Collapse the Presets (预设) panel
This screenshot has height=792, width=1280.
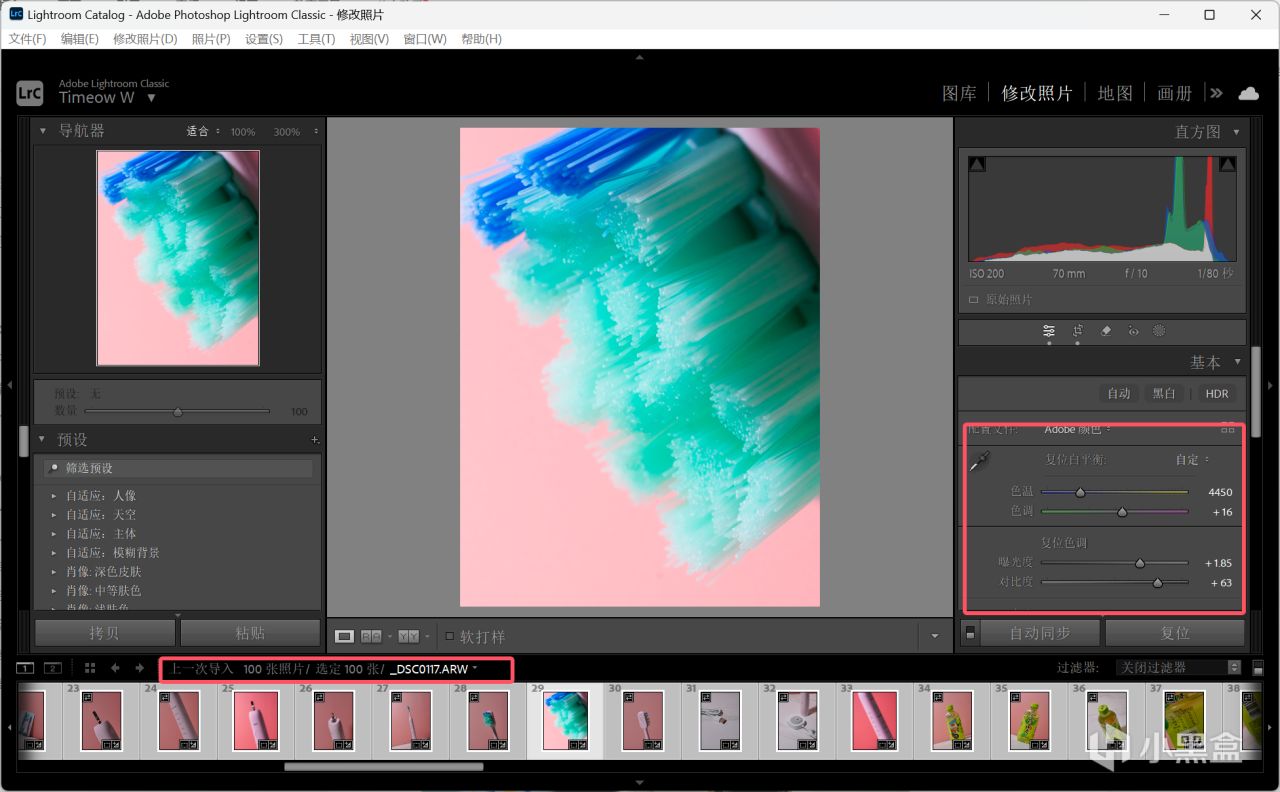tap(43, 439)
